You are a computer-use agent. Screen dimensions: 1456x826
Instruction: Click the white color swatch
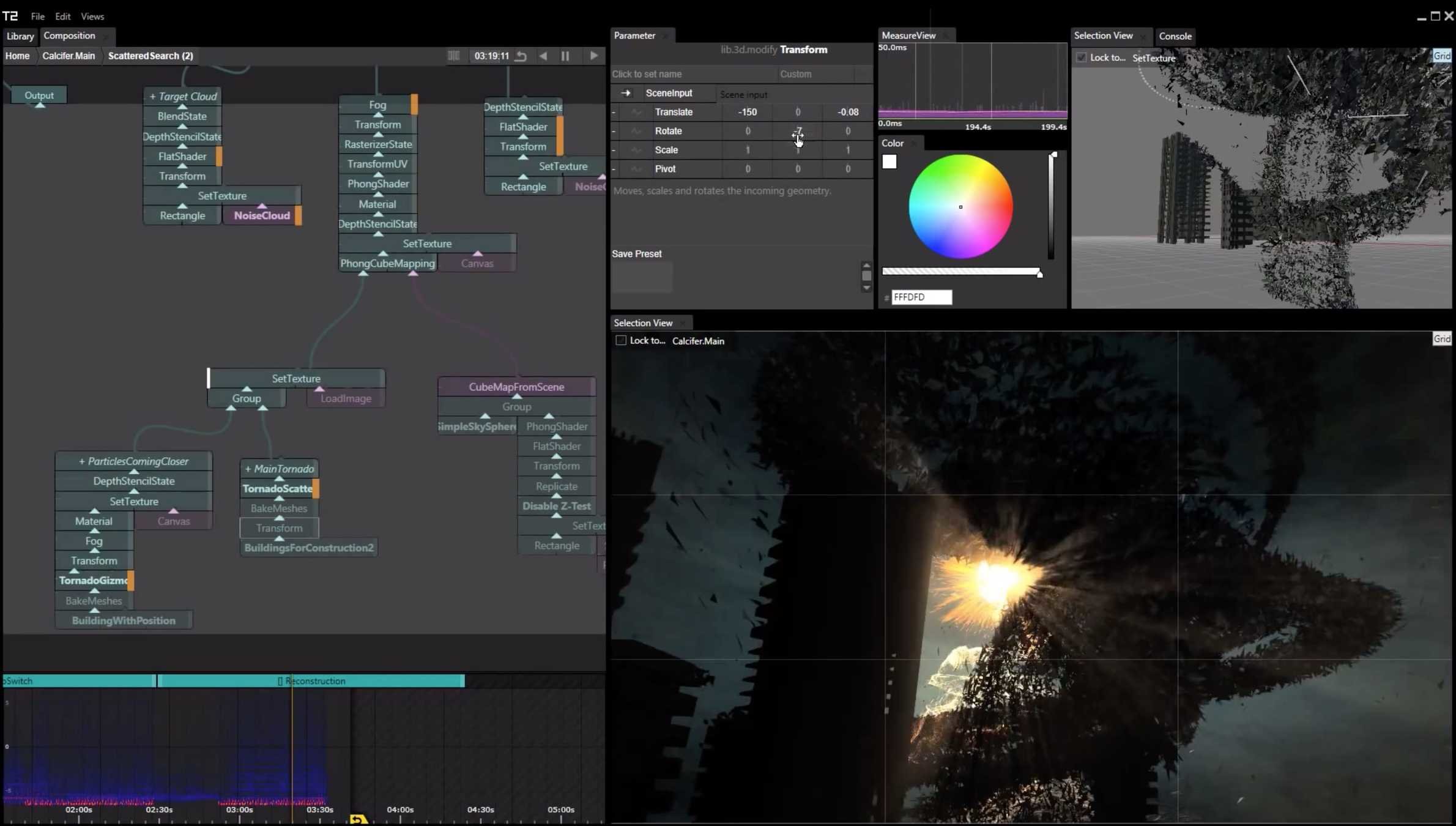click(889, 162)
